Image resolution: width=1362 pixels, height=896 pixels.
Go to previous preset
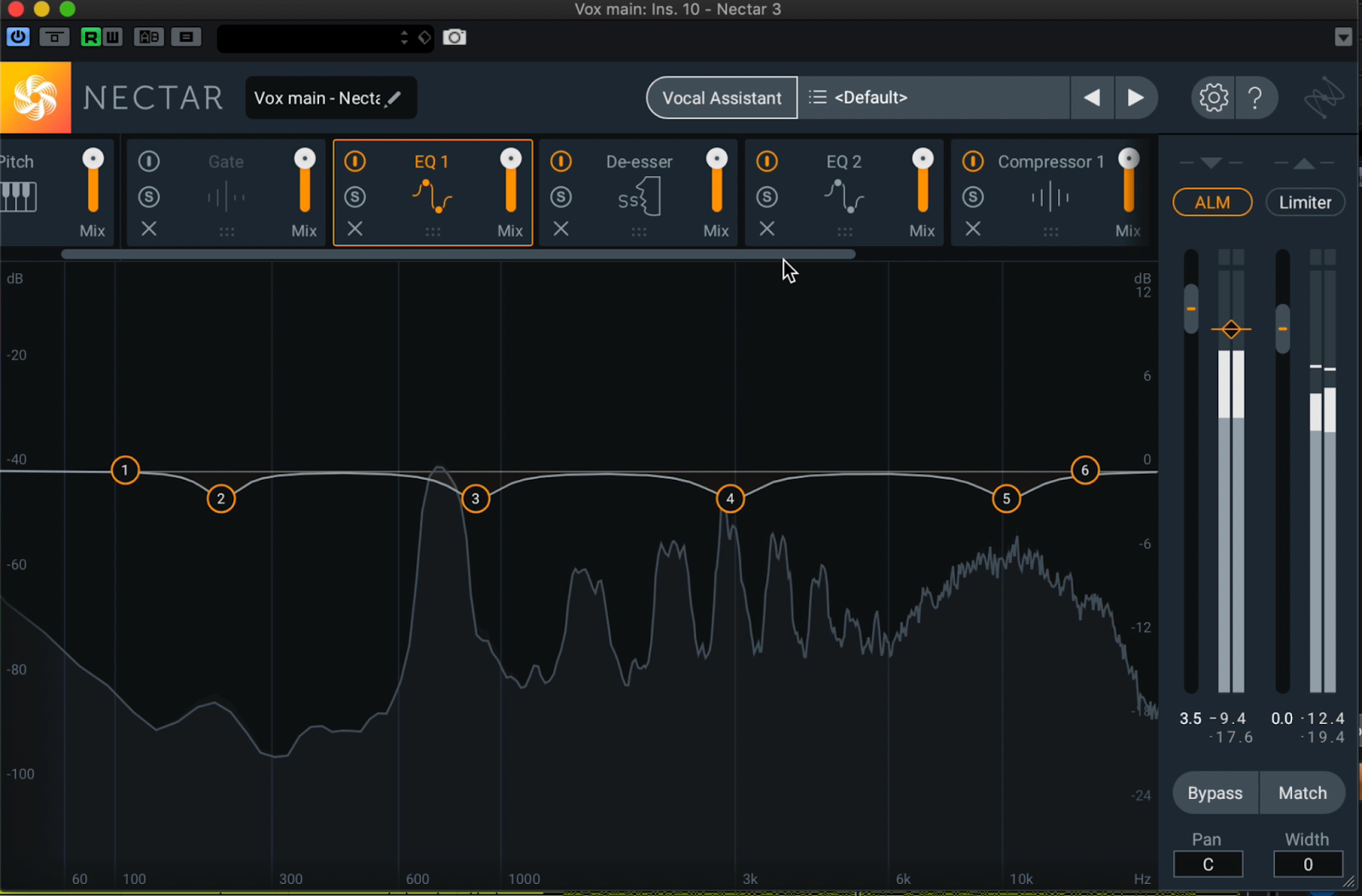coord(1092,98)
